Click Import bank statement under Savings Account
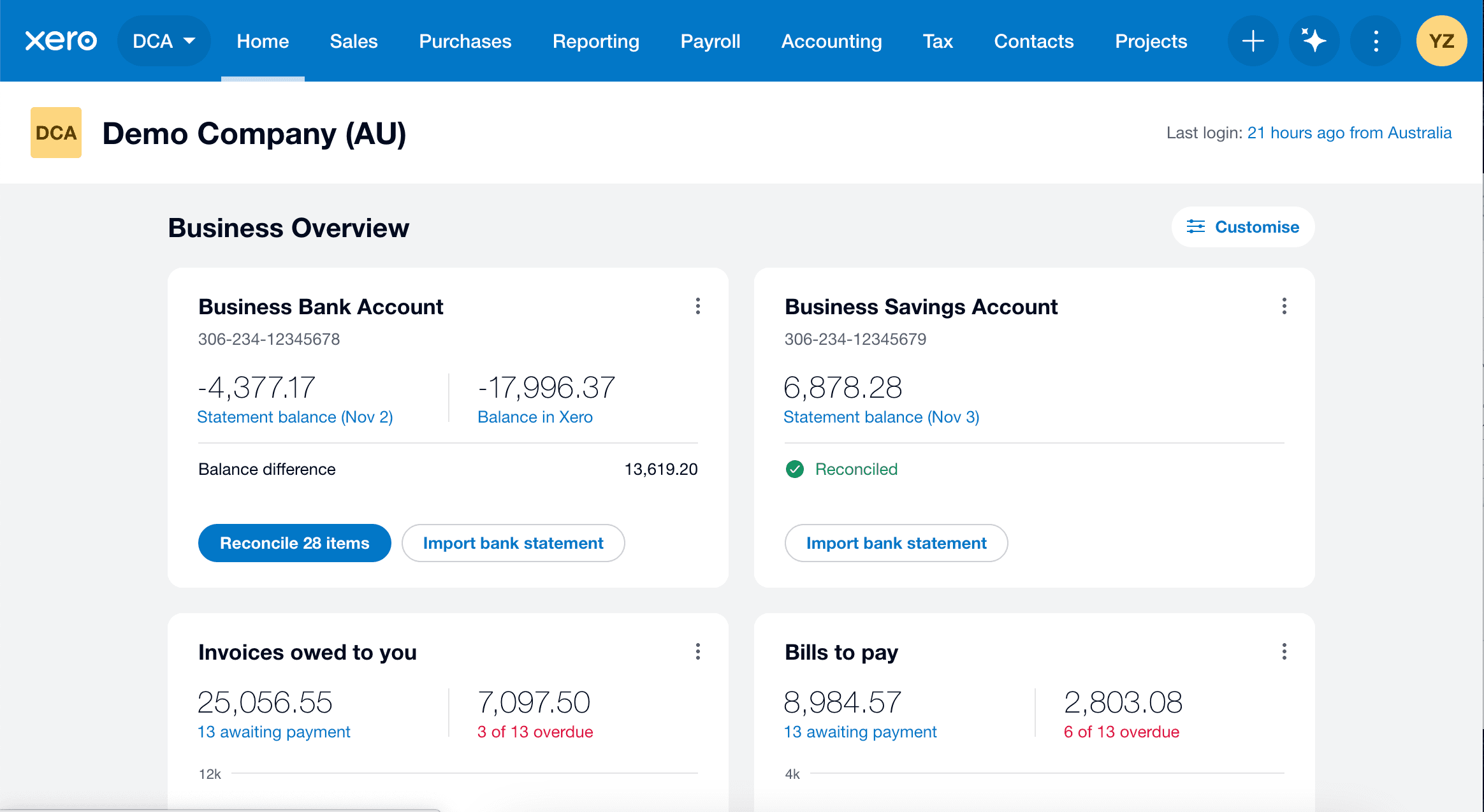 tap(896, 543)
